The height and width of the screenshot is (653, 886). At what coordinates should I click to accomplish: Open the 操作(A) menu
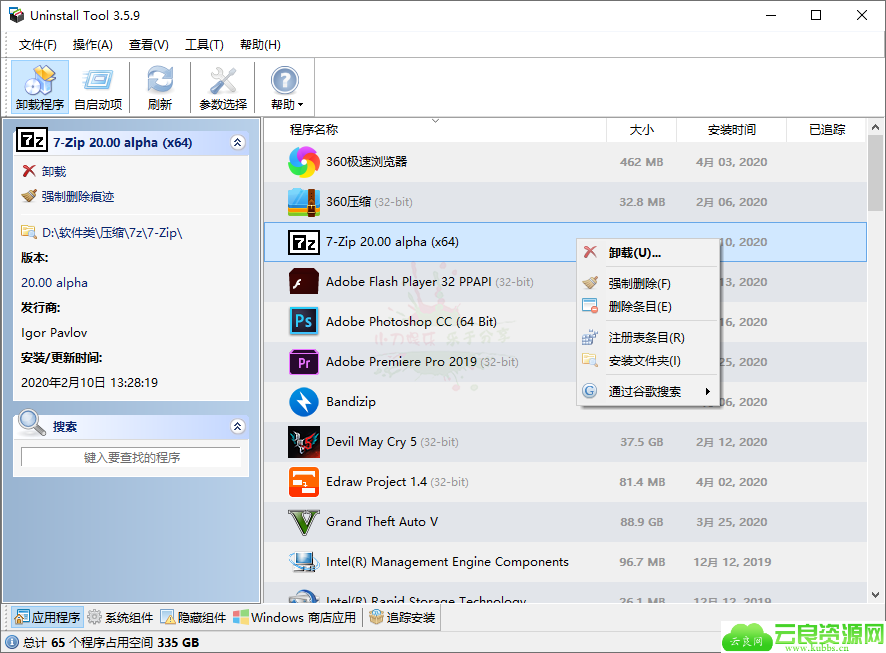coord(93,45)
